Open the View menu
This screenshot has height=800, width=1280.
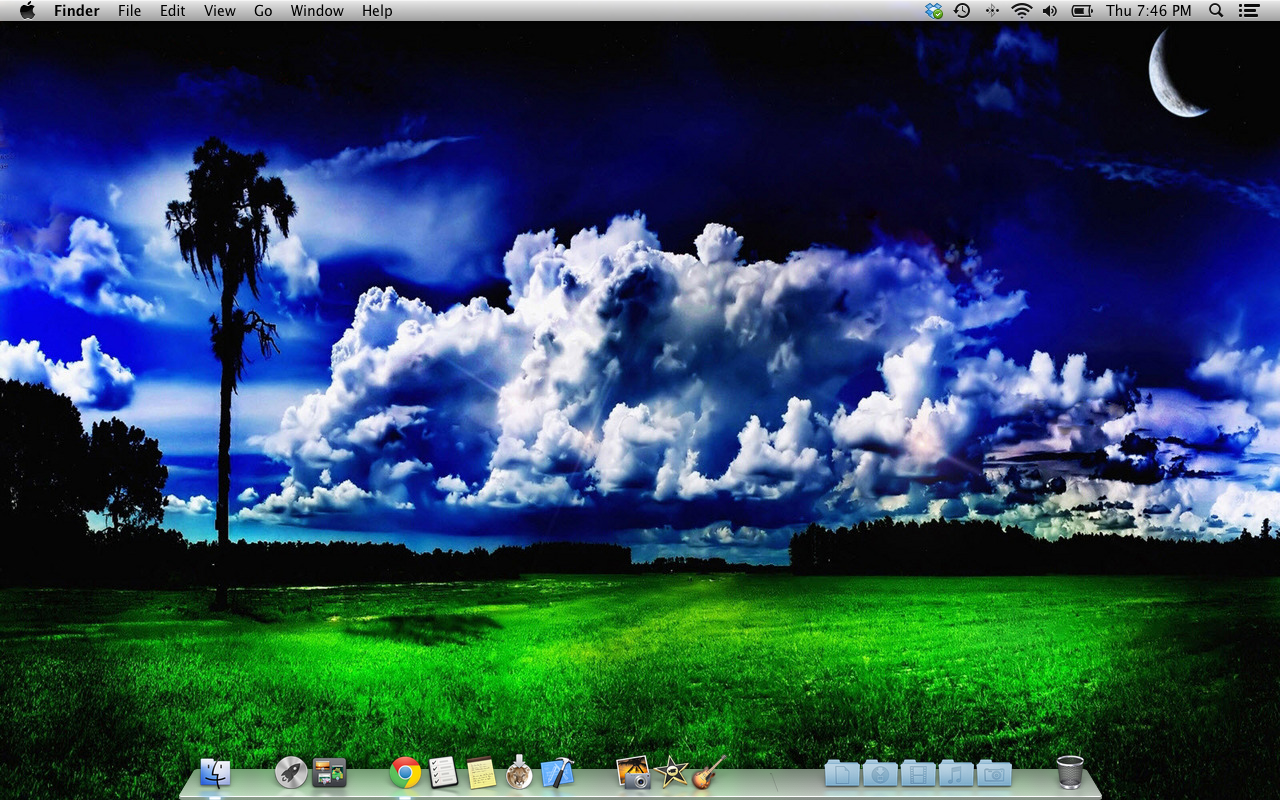[x=220, y=11]
